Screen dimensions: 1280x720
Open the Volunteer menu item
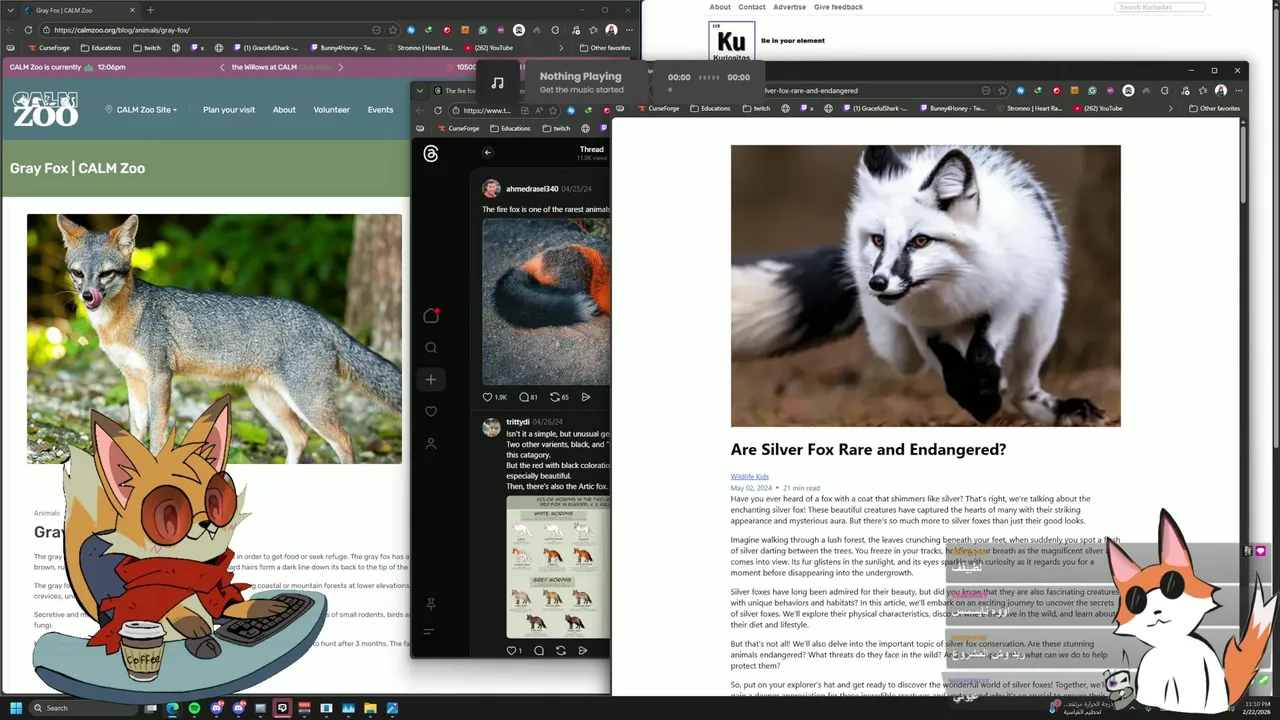pos(331,110)
